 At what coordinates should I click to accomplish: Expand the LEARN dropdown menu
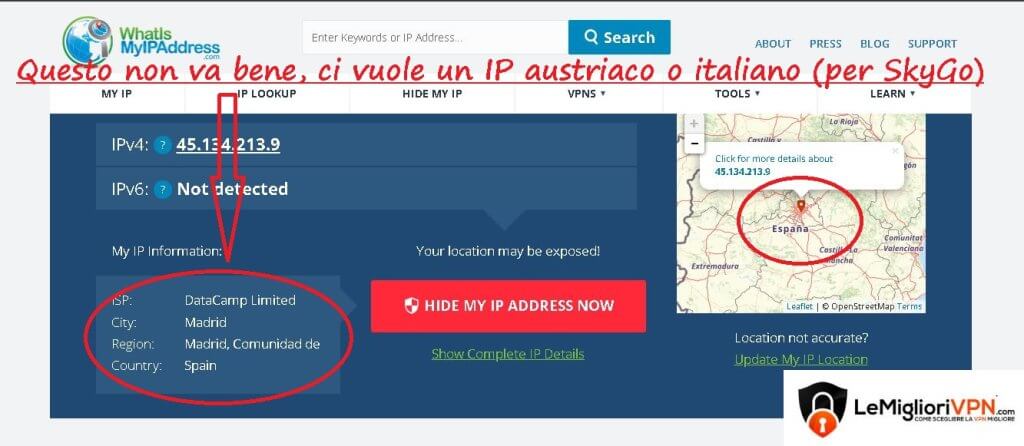[893, 94]
